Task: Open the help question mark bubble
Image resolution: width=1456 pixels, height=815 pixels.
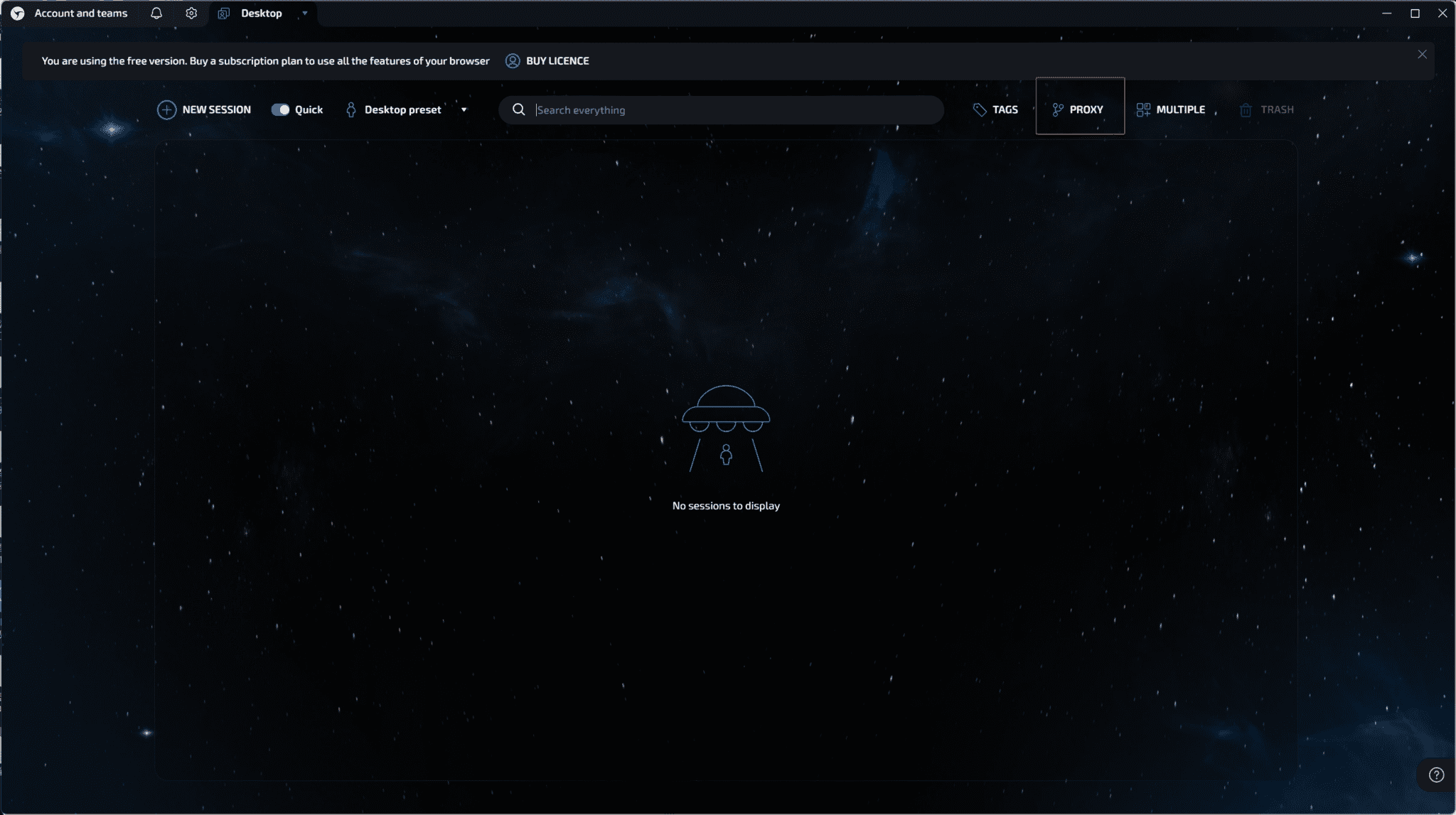Action: click(1438, 774)
